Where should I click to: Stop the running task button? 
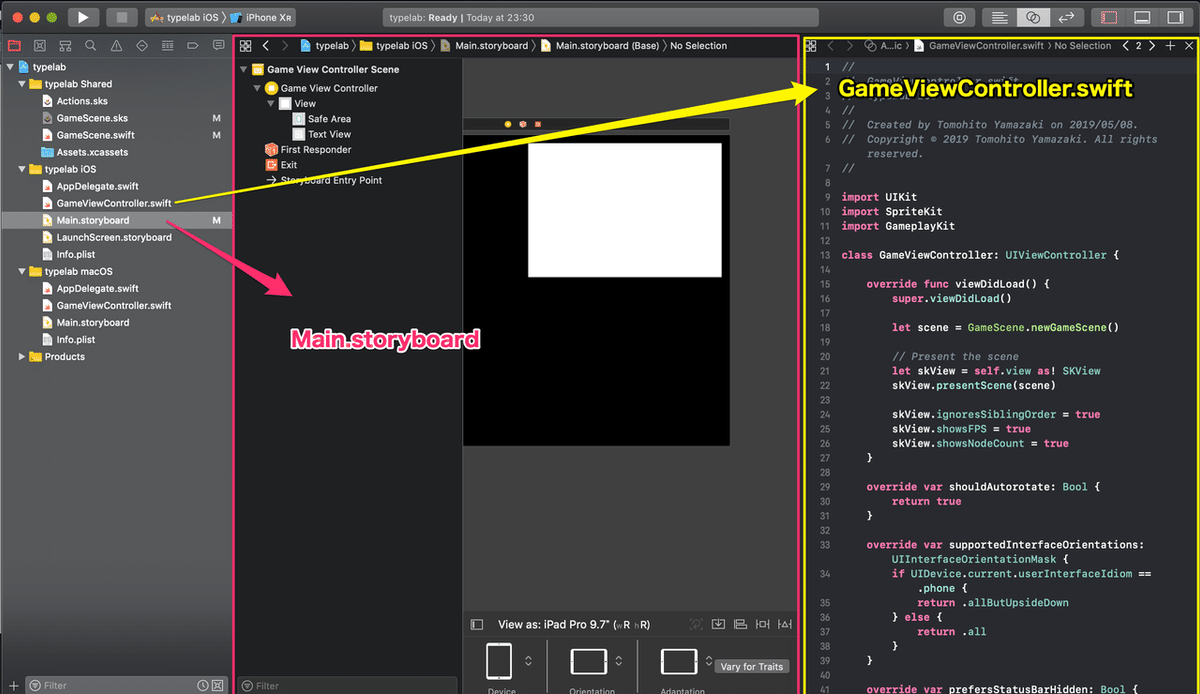[x=122, y=17]
